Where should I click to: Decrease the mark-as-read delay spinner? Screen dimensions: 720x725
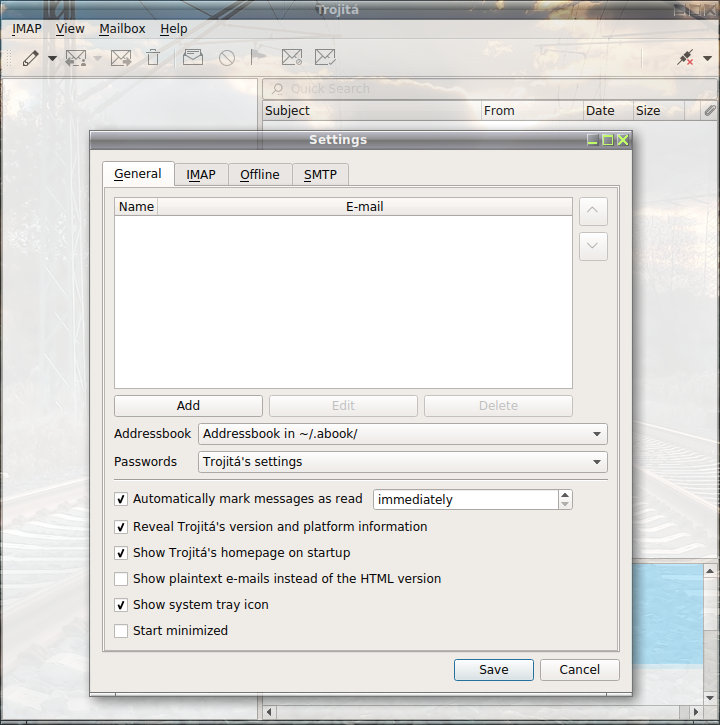click(x=565, y=504)
